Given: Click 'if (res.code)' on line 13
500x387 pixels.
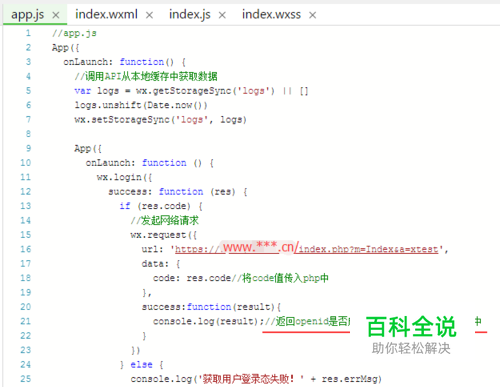Looking at the screenshot, I should click(155, 206).
